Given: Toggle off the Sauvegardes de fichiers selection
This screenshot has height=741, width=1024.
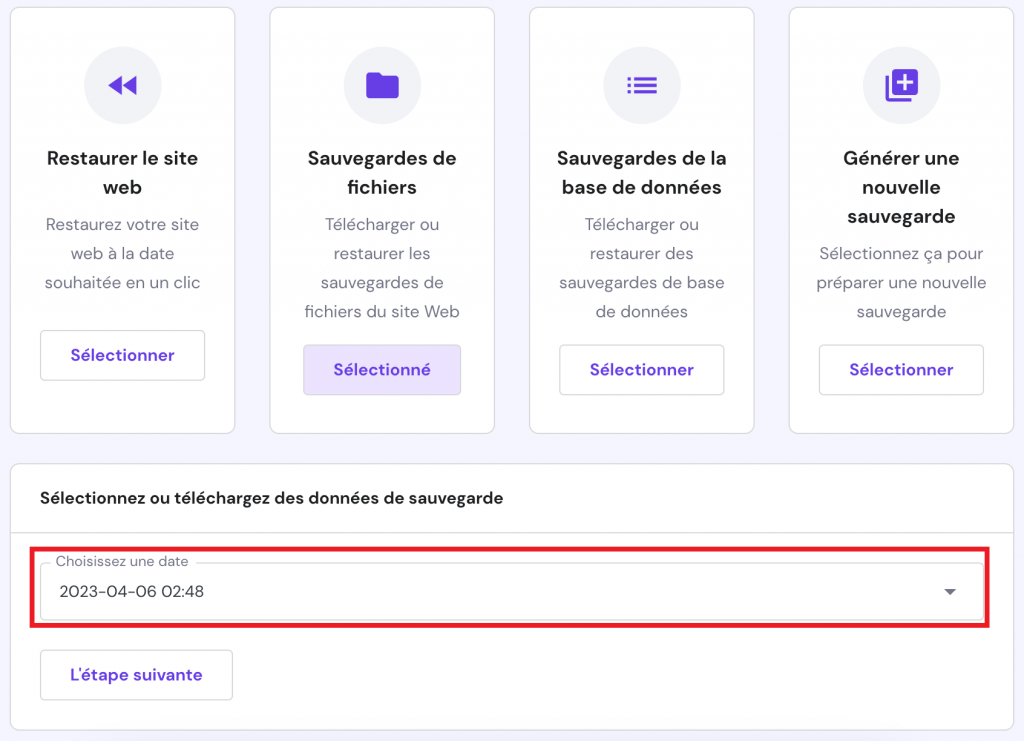Looking at the screenshot, I should 382,369.
